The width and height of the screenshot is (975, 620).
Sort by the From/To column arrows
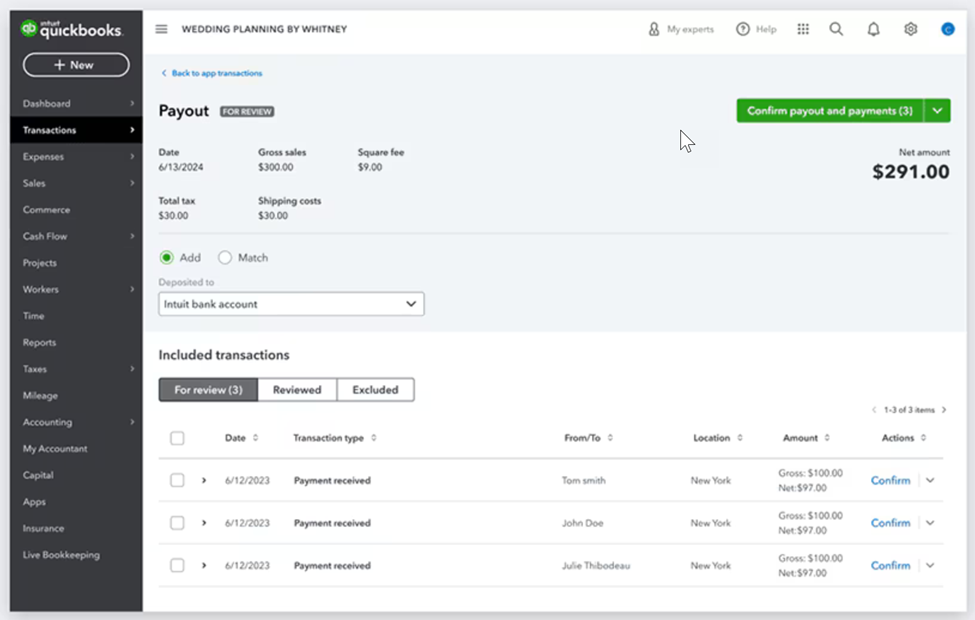click(x=610, y=438)
